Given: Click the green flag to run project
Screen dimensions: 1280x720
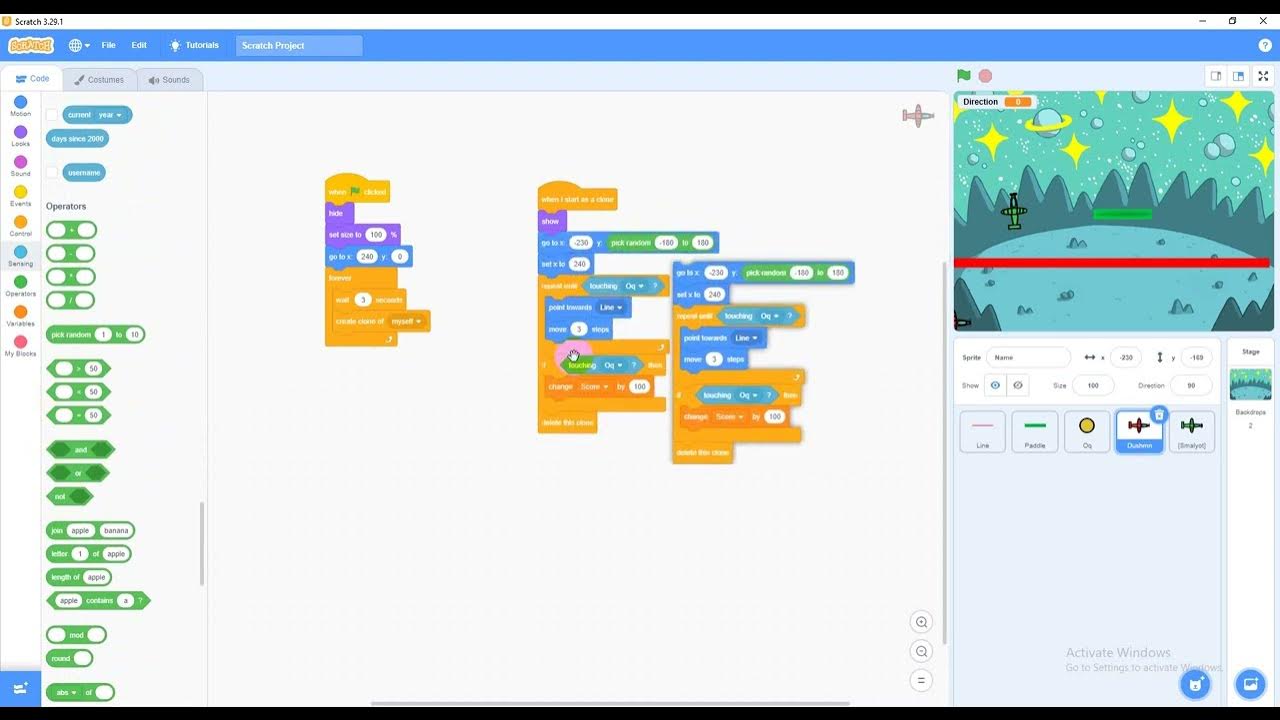Looking at the screenshot, I should (x=963, y=76).
